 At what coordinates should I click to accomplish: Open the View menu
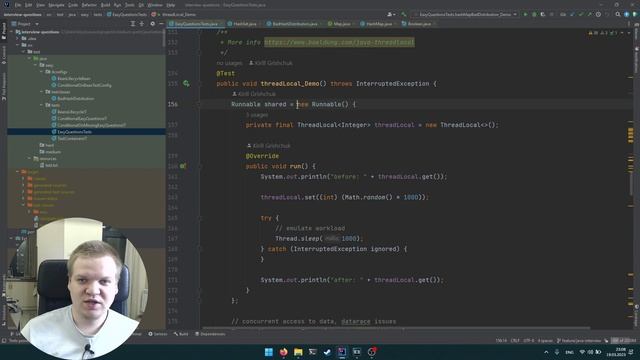click(40, 5)
